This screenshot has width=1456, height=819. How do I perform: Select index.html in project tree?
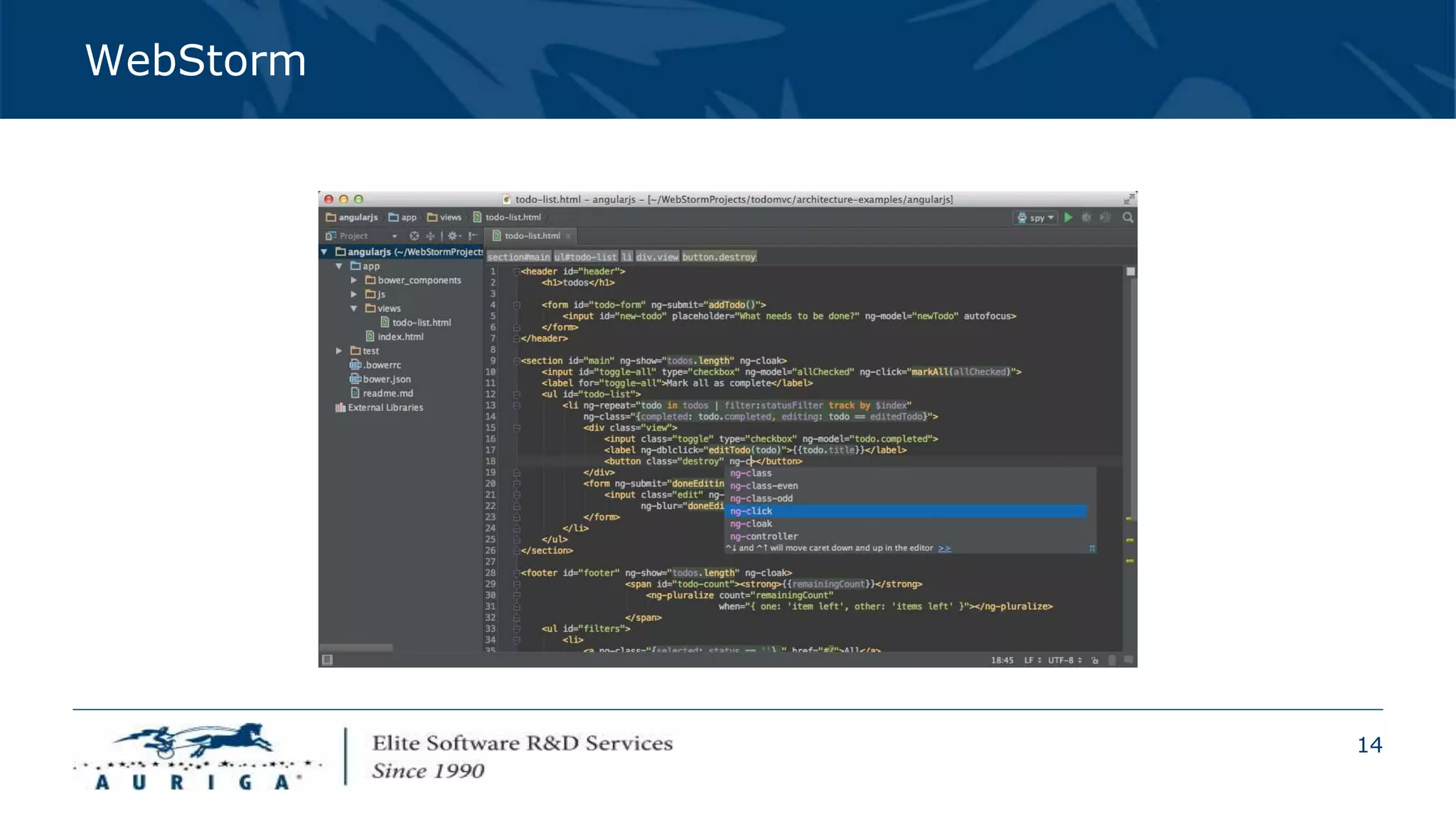point(395,336)
